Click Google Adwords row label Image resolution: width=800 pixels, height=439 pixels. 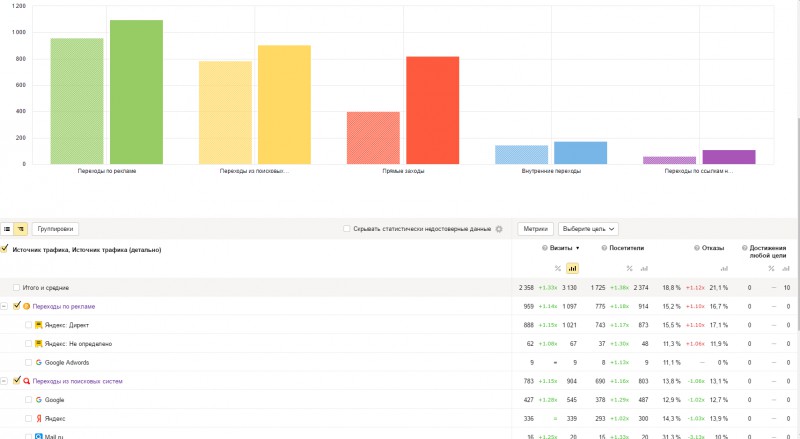click(67, 362)
